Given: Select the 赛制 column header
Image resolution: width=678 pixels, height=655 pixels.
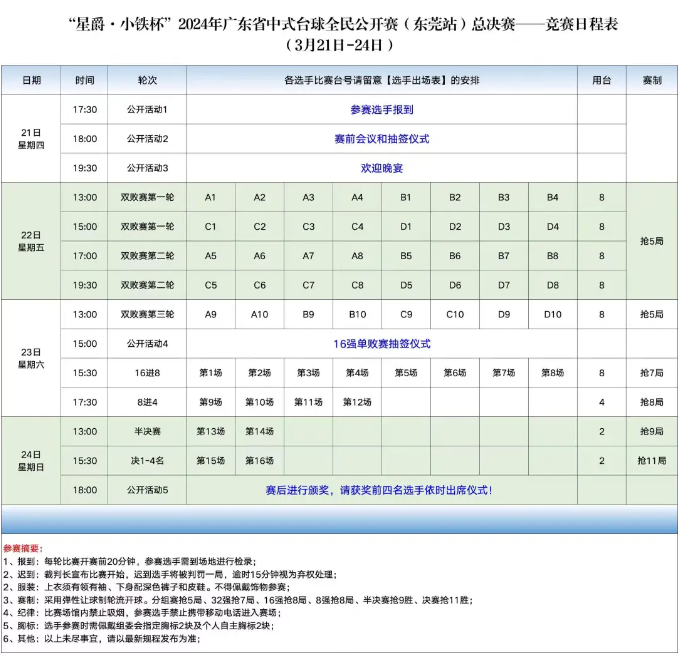Looking at the screenshot, I should pos(652,80).
